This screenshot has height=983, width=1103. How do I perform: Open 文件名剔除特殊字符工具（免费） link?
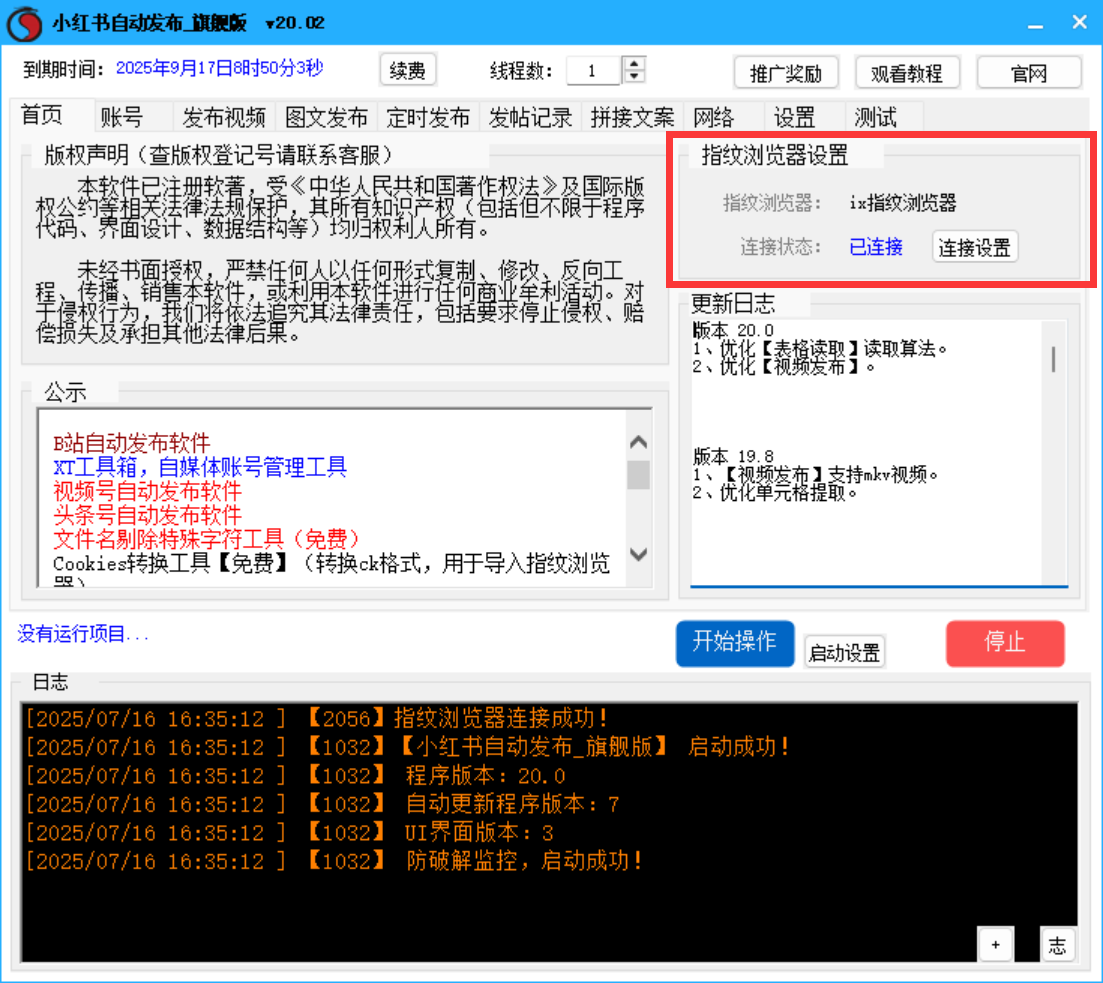click(x=207, y=538)
